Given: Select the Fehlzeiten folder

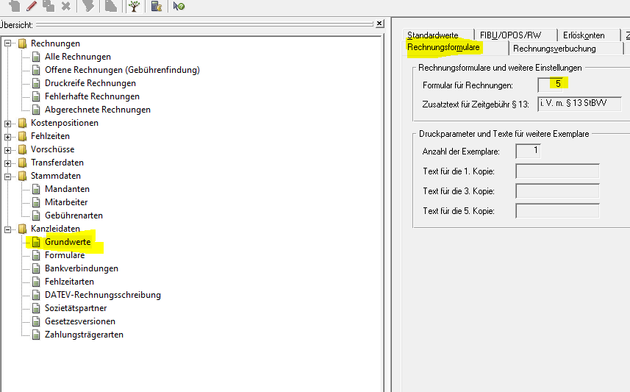Looking at the screenshot, I should click(x=50, y=136).
